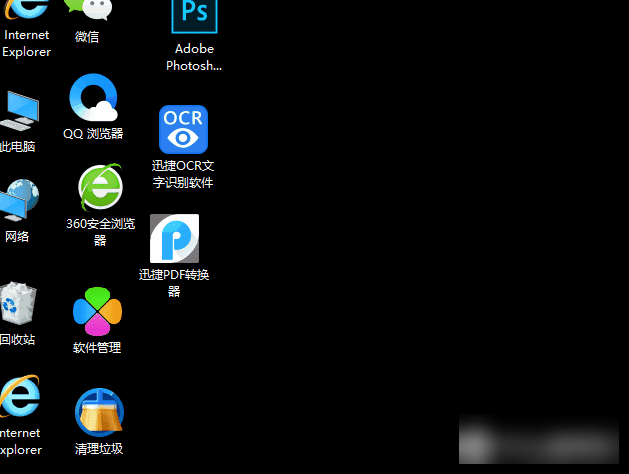Click the 清理垃圾 broom icon
This screenshot has height=474, width=629.
(x=99, y=412)
